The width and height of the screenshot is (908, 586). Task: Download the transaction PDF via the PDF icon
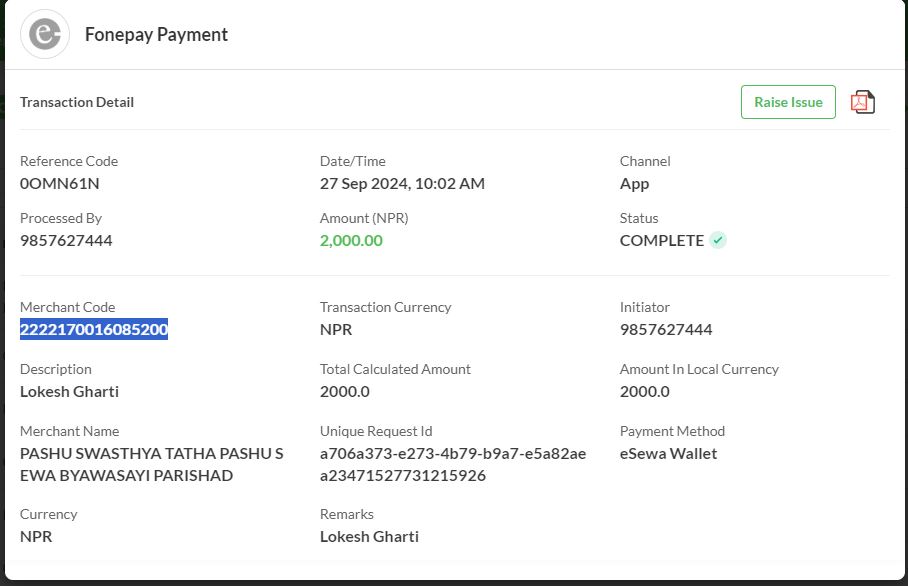click(862, 102)
